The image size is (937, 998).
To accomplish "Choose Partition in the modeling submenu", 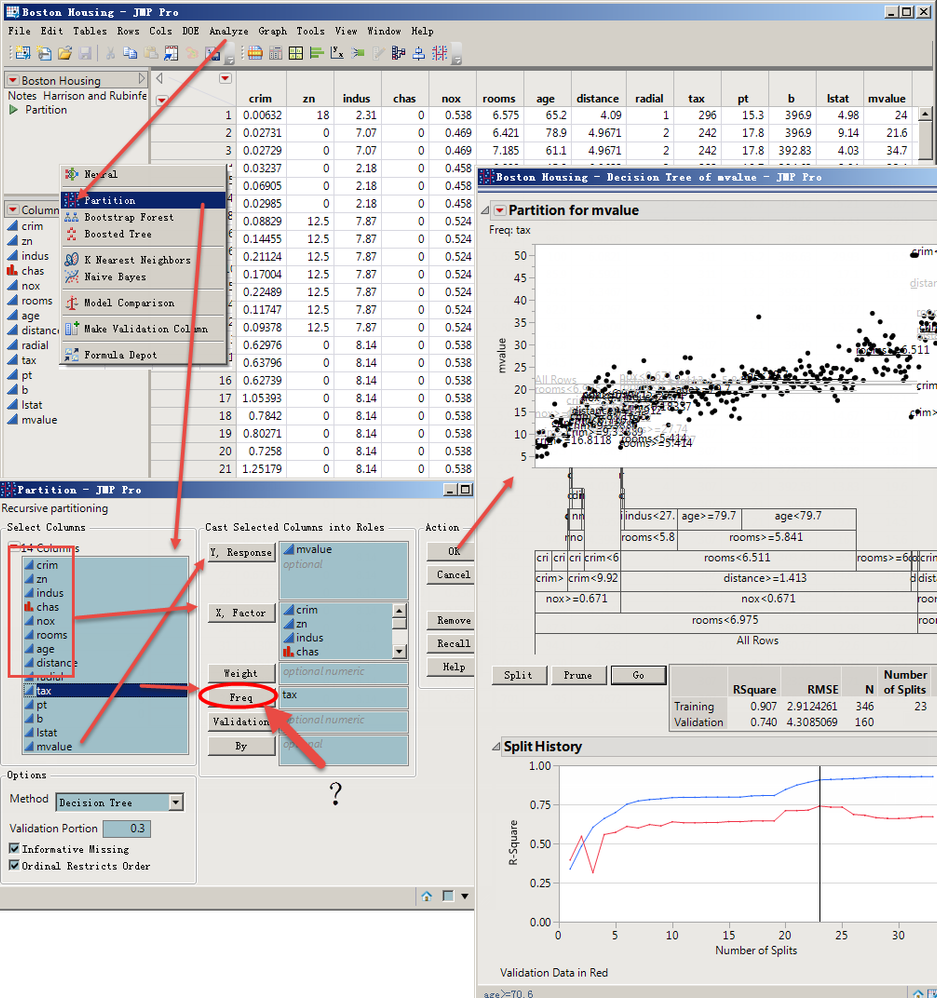I will [143, 200].
